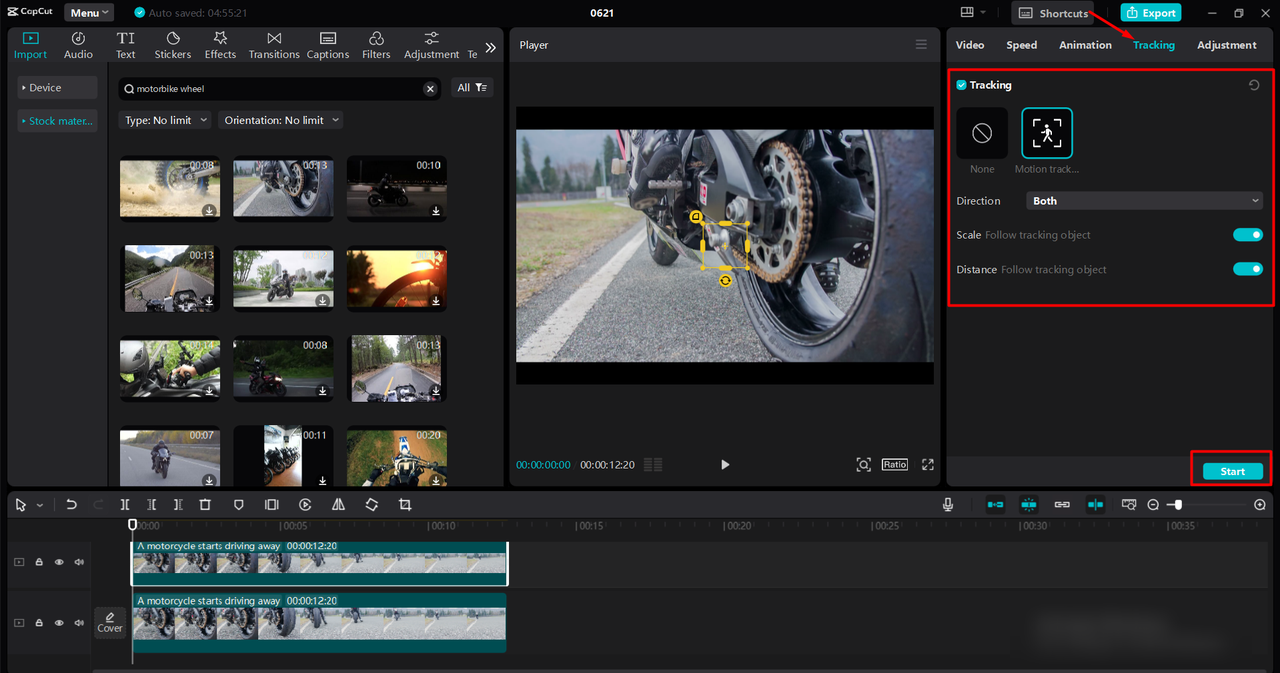Viewport: 1280px width, 673px height.
Task: Click the Ratio button in player
Action: 895,465
